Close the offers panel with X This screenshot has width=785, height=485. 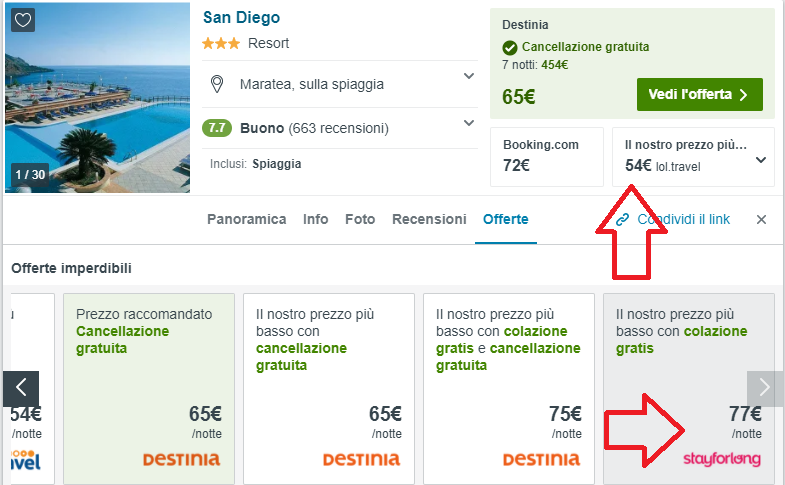pos(761,220)
